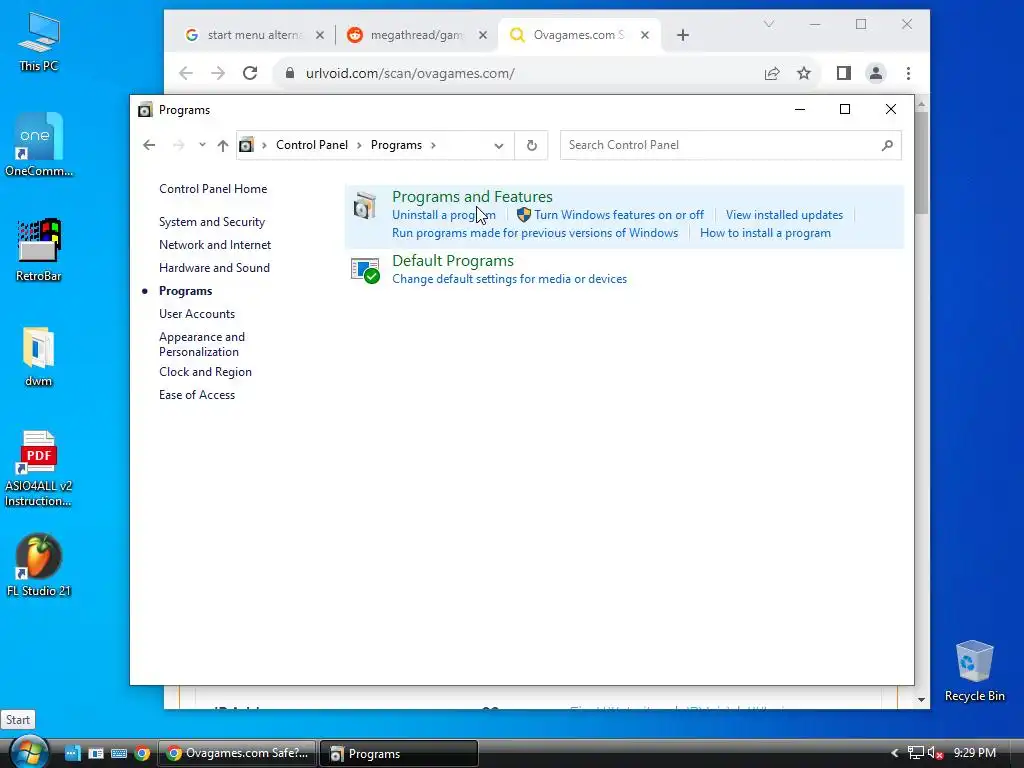Image resolution: width=1024 pixels, height=768 pixels.
Task: Close the start menu alternatives tab
Action: (320, 35)
